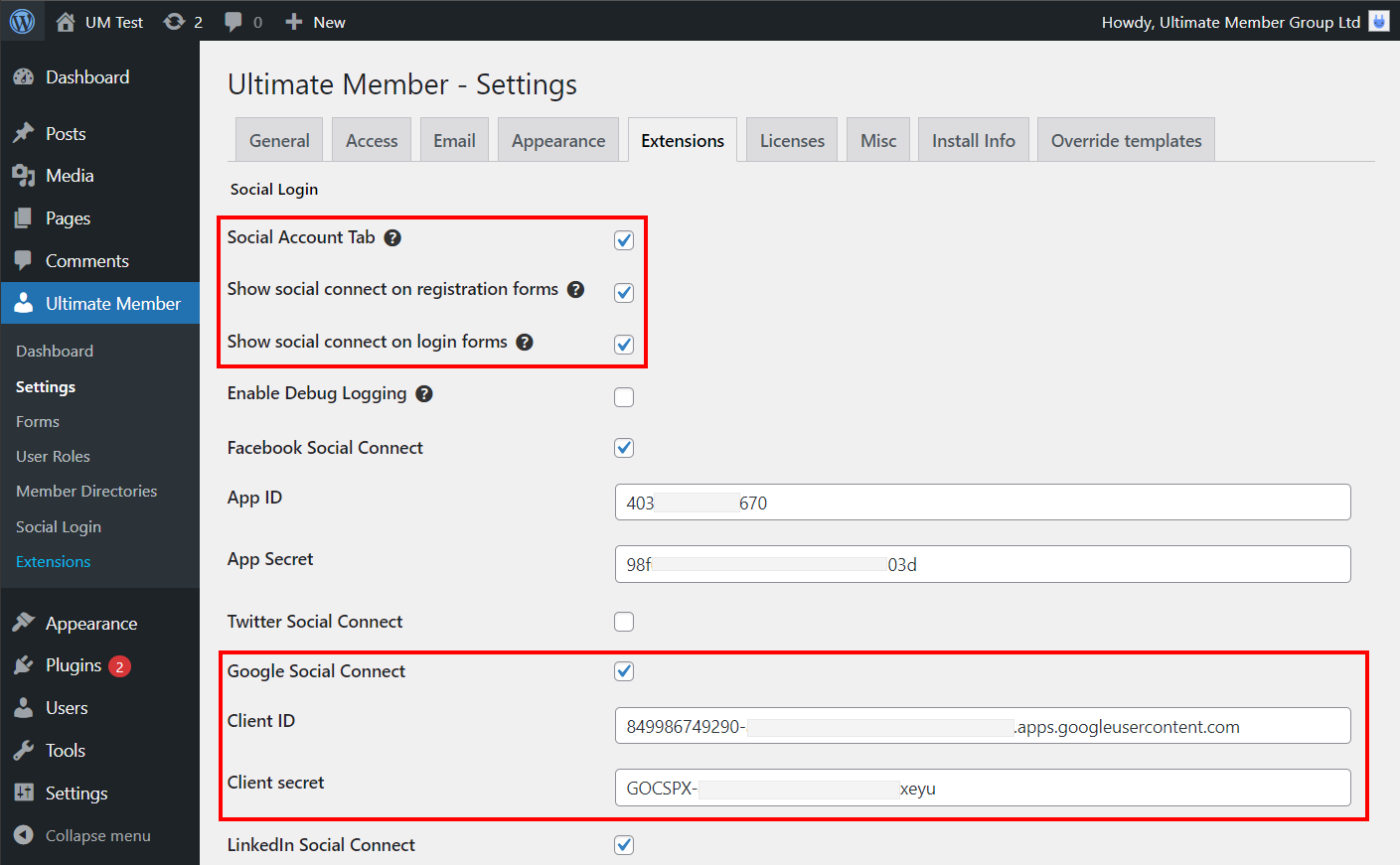
Task: Enable Twitter Social Connect
Action: pos(624,621)
